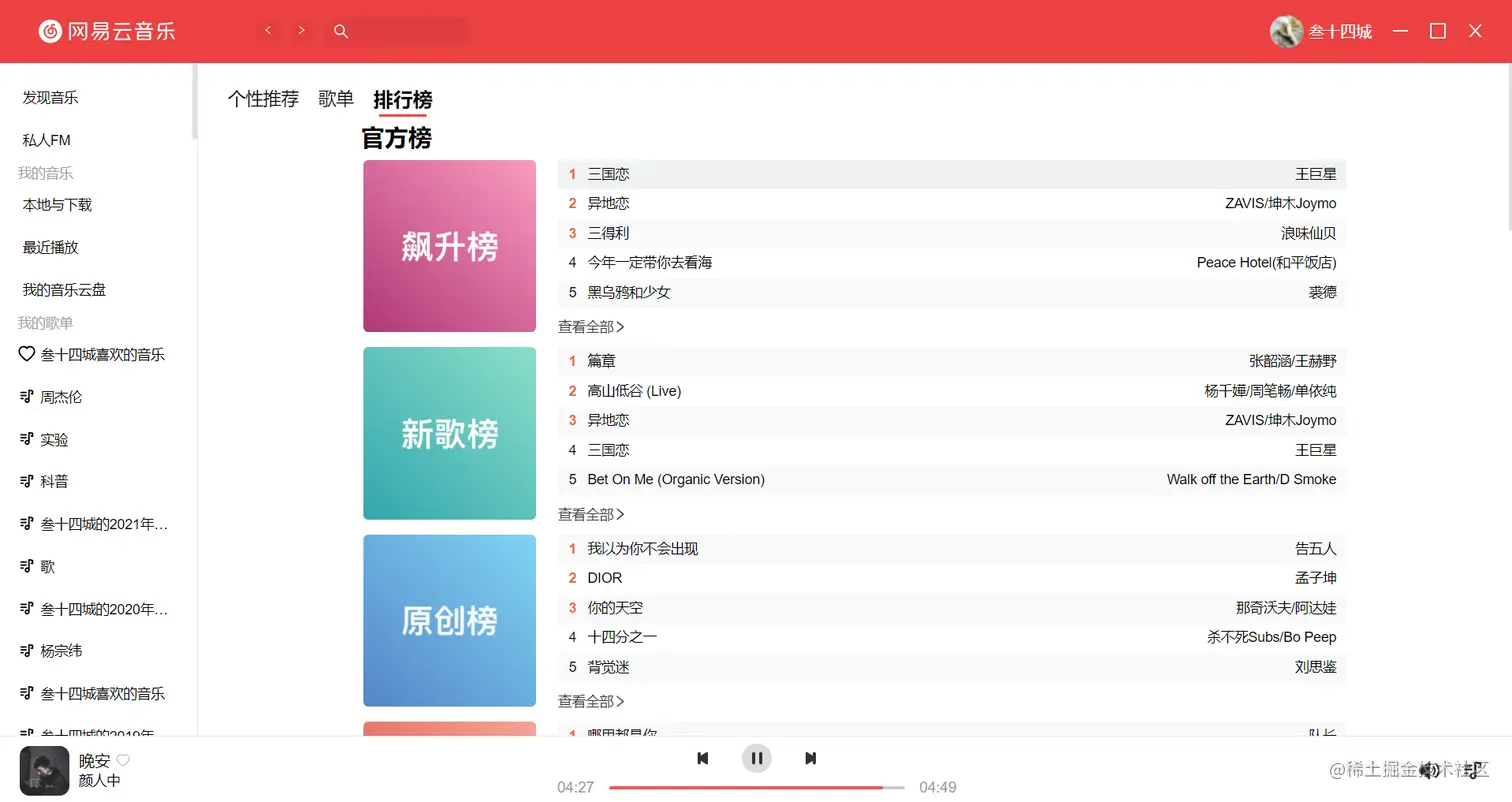The width and height of the screenshot is (1512, 802).
Task: Click username 叁十四城 in title bar
Action: 1340,32
